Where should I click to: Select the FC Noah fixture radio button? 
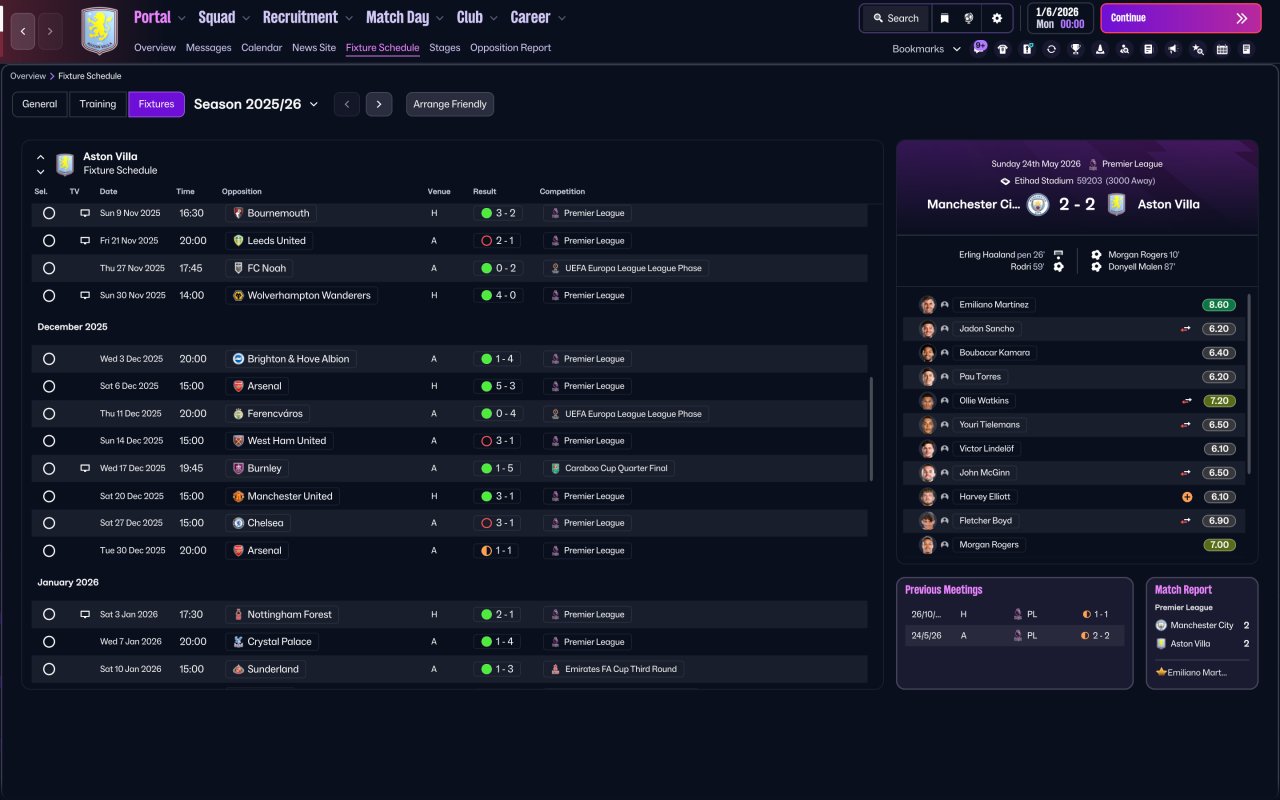49,268
